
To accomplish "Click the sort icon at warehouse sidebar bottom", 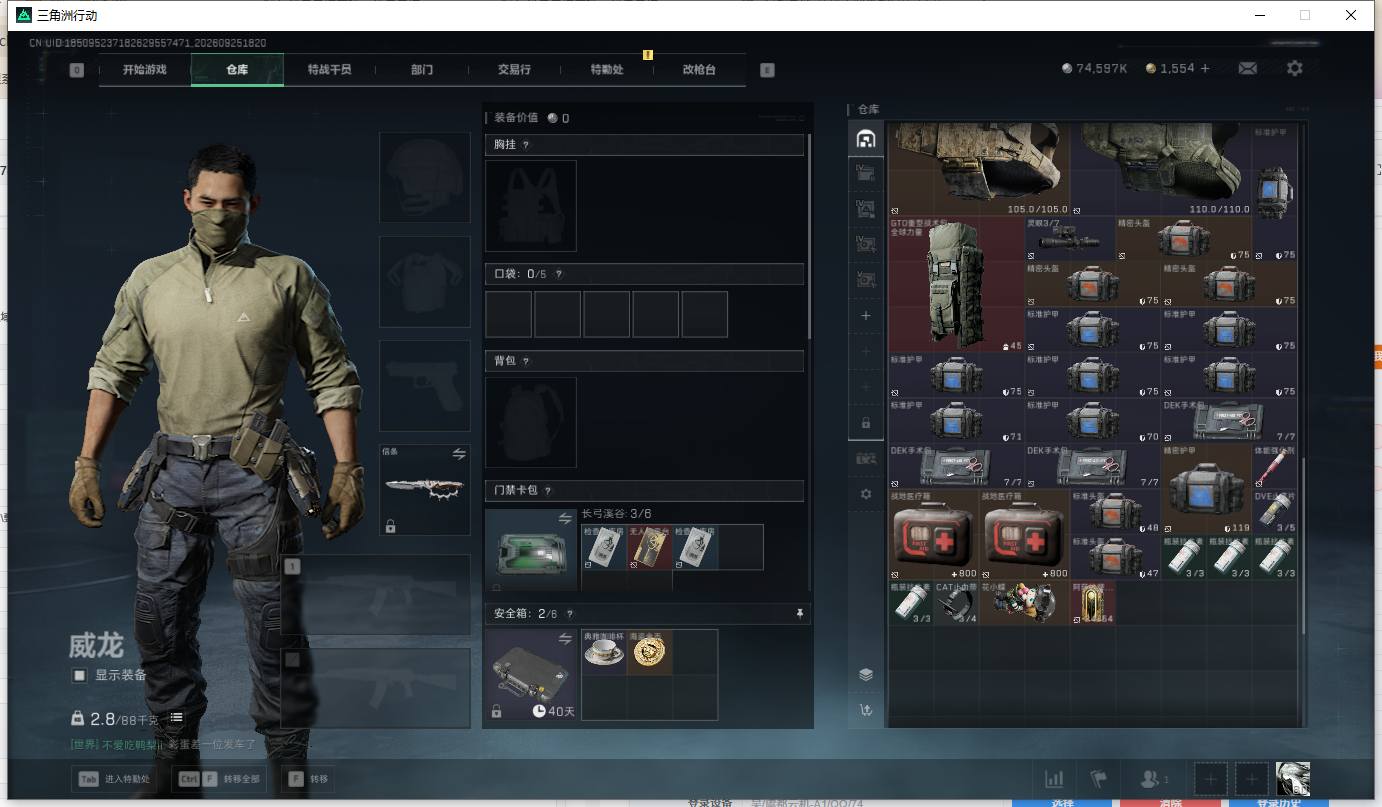I will coord(866,710).
